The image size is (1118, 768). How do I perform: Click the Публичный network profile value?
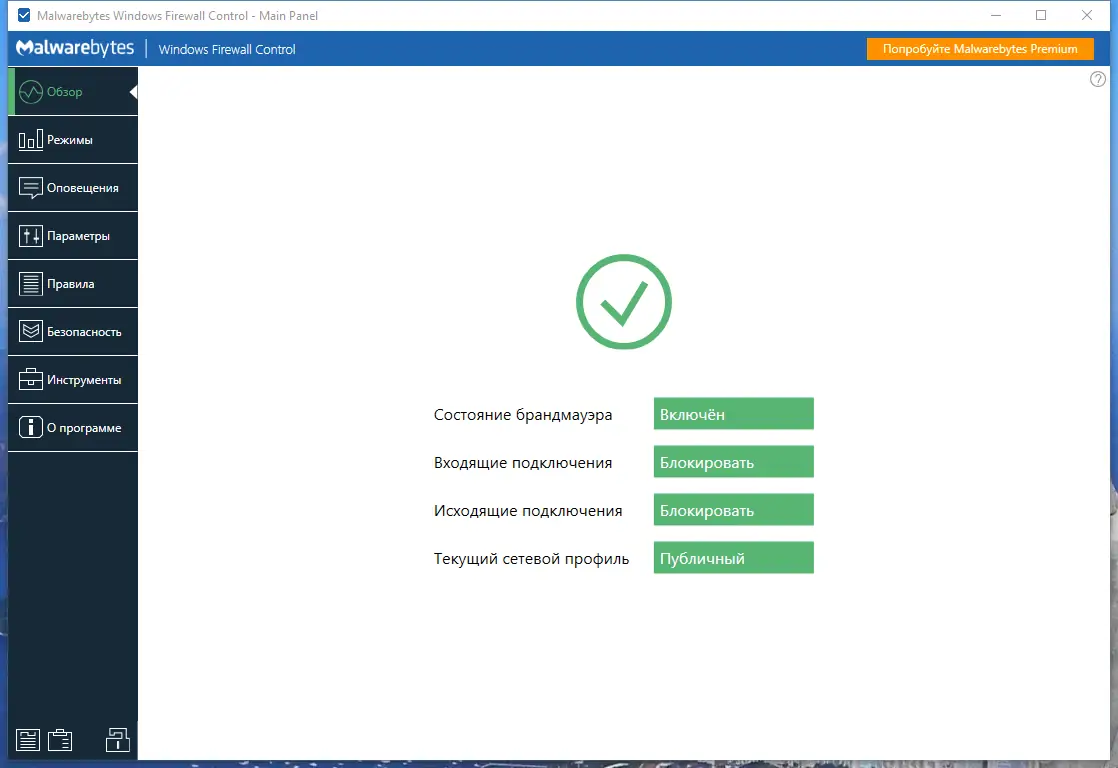click(734, 558)
